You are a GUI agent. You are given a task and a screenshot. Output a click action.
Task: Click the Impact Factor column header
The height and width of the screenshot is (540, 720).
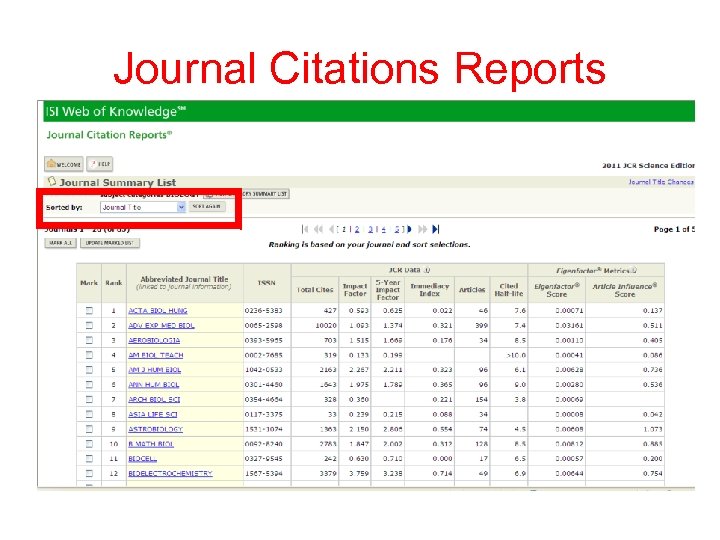[355, 290]
